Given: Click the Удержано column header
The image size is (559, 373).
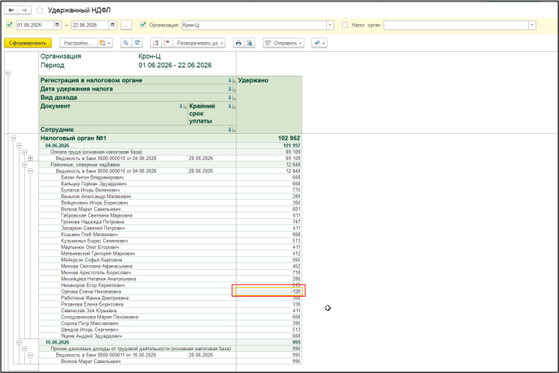Looking at the screenshot, I should coord(269,104).
